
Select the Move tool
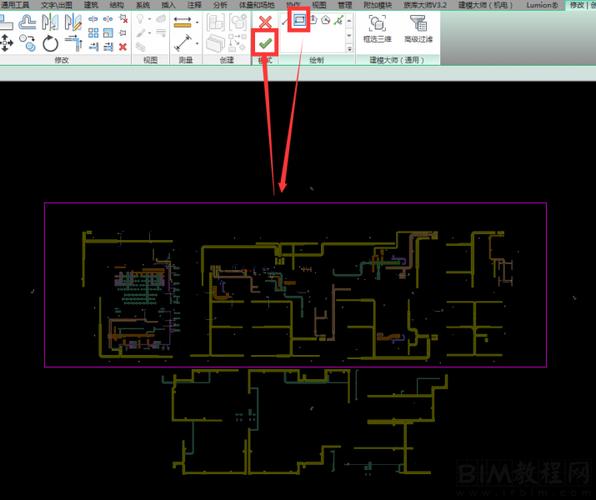6,43
